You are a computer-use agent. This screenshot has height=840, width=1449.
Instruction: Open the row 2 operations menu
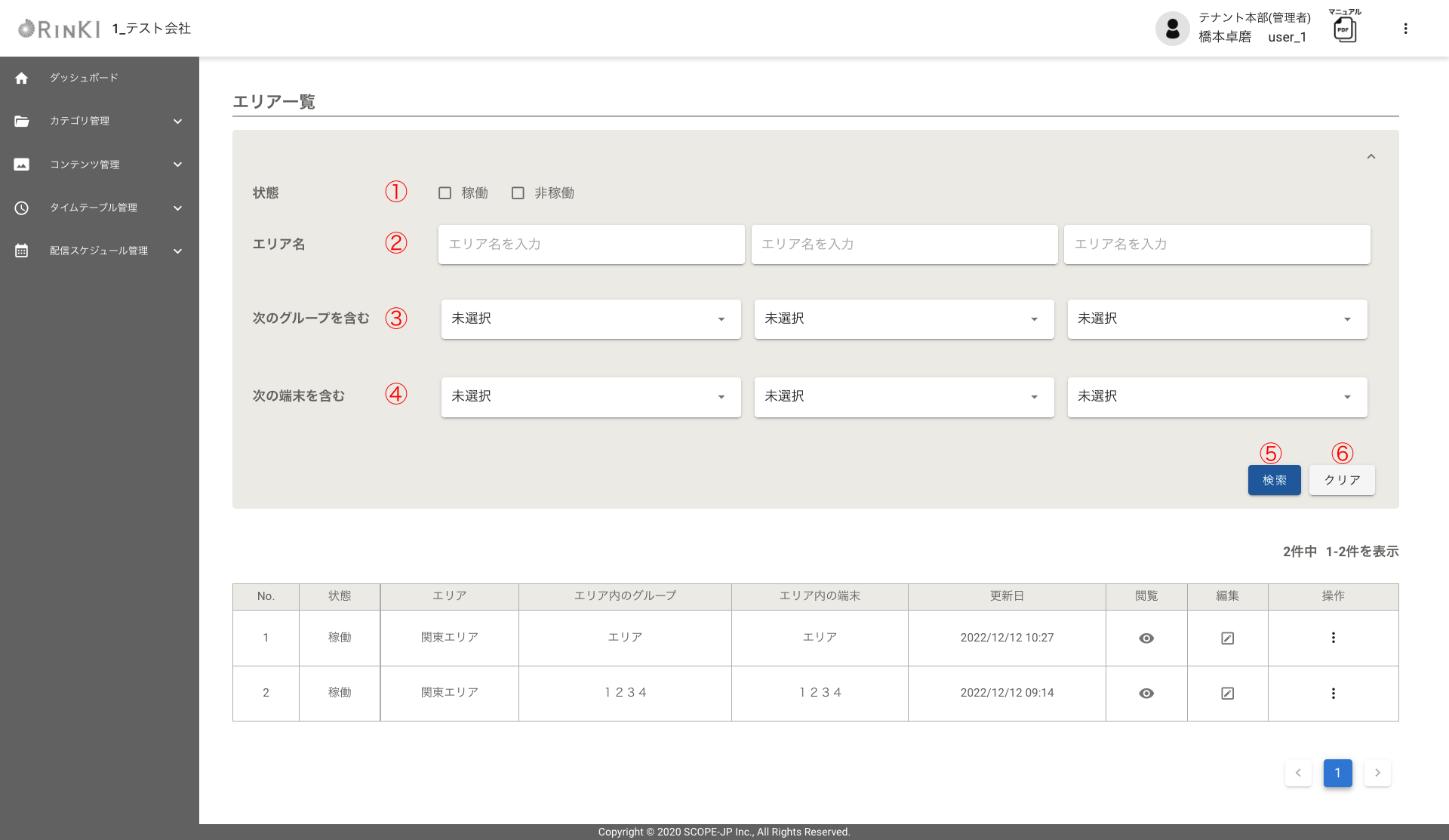tap(1333, 694)
